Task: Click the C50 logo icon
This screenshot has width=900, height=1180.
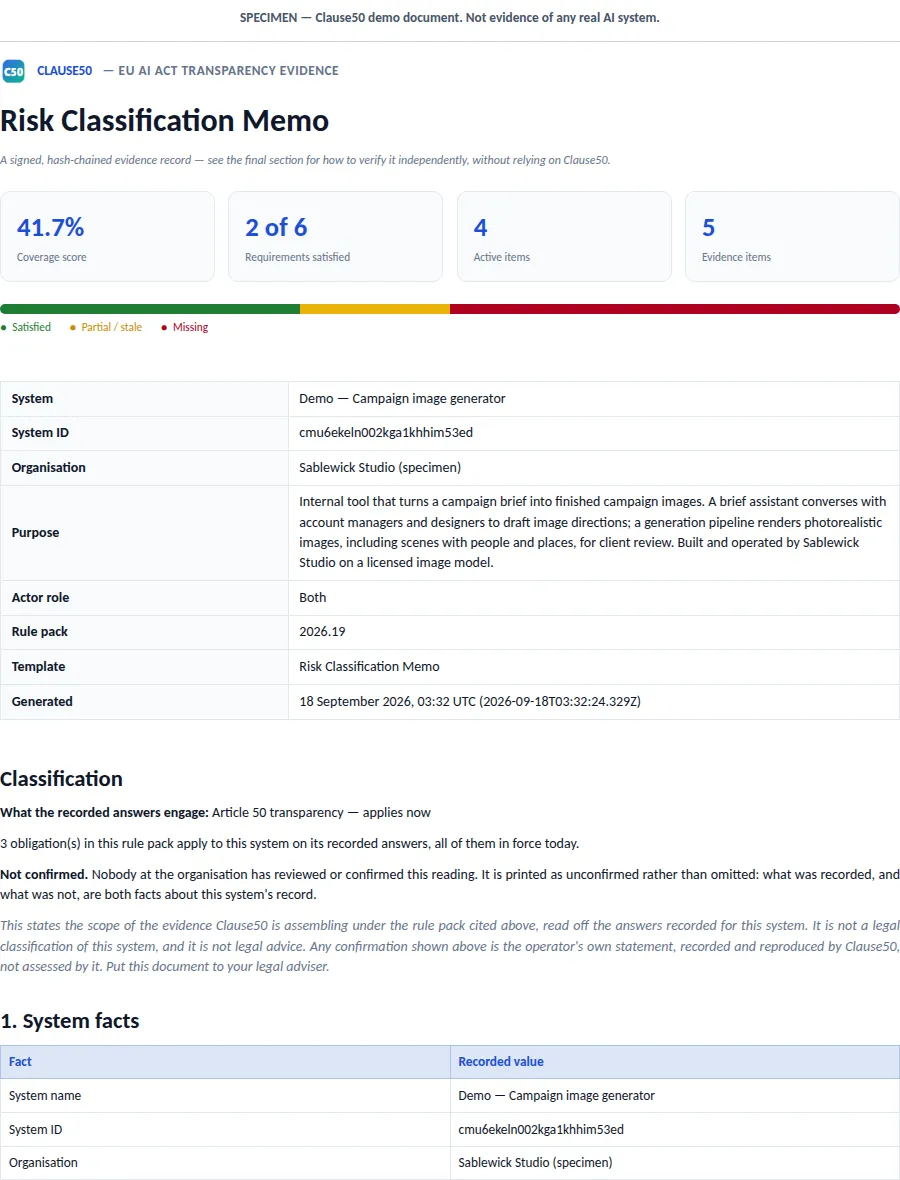Action: tap(14, 71)
